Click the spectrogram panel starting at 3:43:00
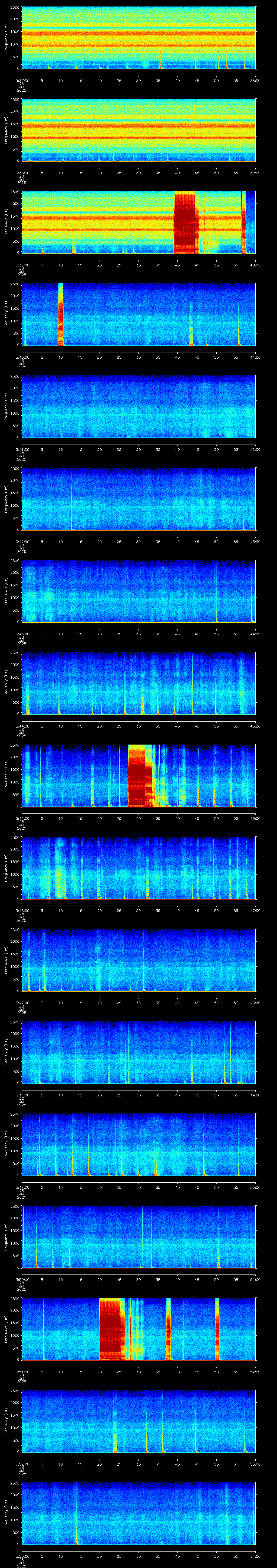The image size is (277, 1568). click(139, 591)
